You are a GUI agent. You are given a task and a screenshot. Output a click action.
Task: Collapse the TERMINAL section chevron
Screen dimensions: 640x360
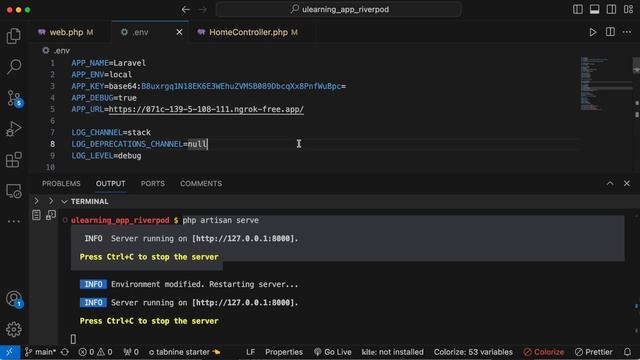click(x=64, y=202)
